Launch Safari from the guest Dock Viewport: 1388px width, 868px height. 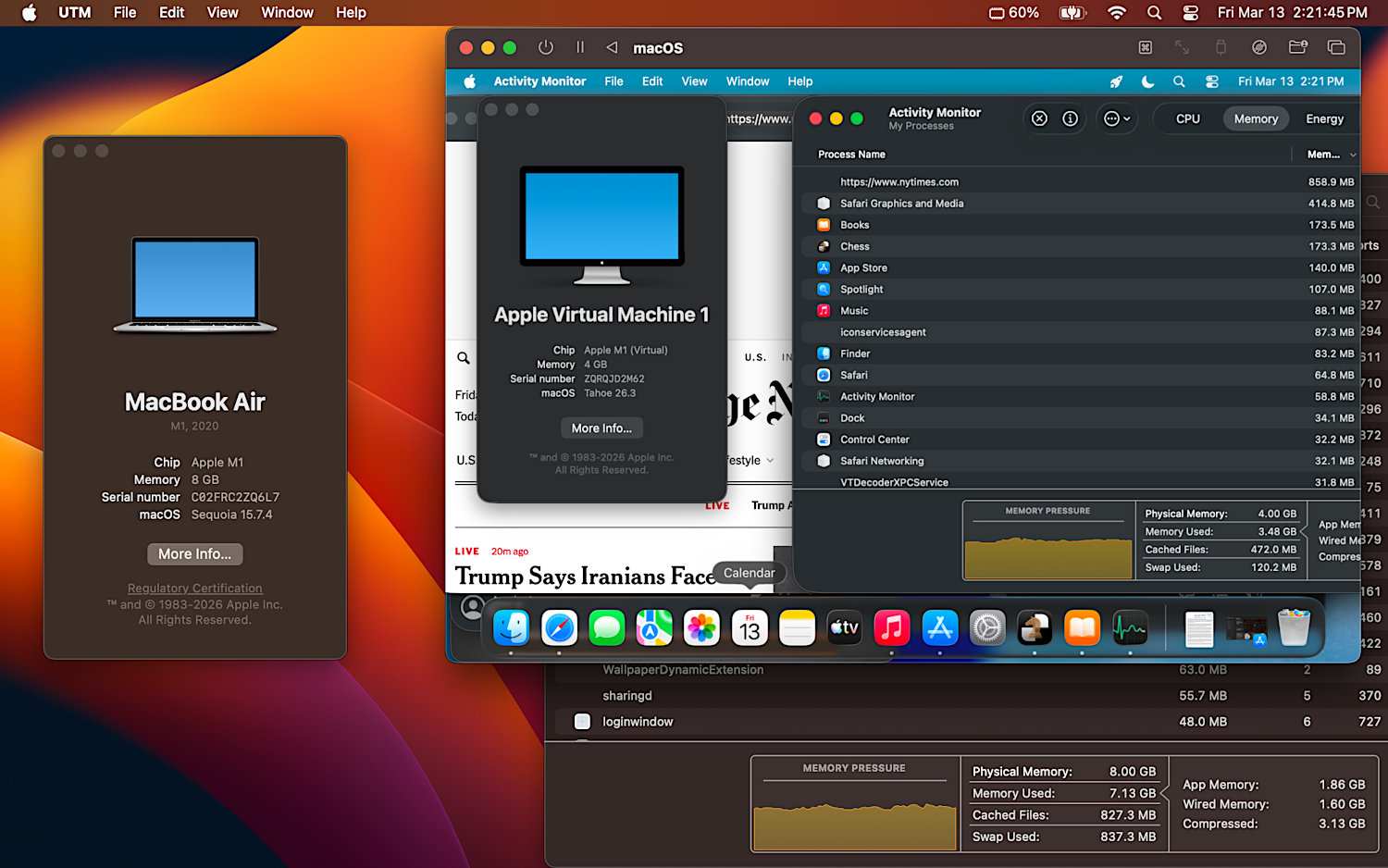coord(559,628)
